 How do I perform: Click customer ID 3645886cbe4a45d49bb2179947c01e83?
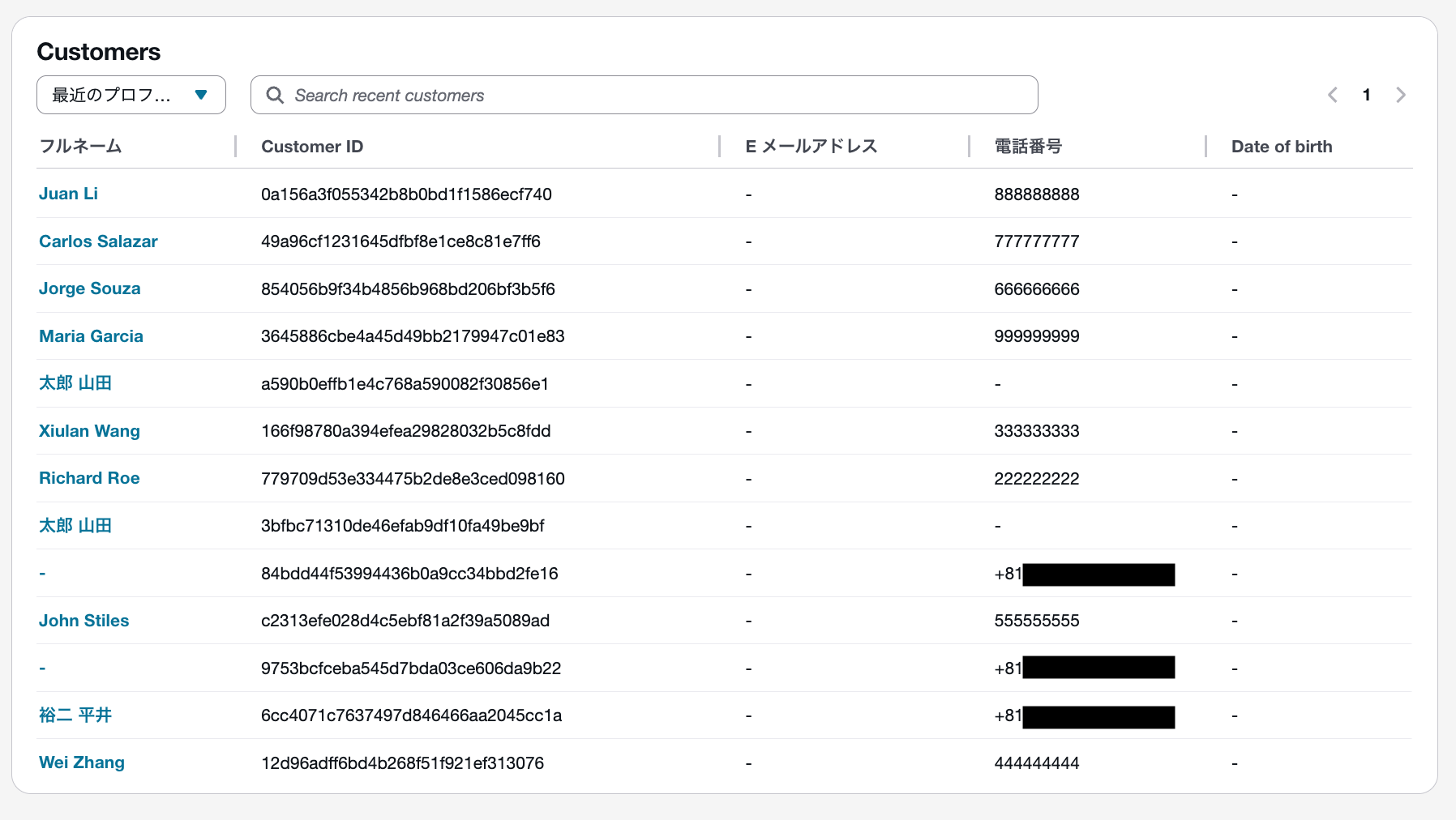point(413,336)
